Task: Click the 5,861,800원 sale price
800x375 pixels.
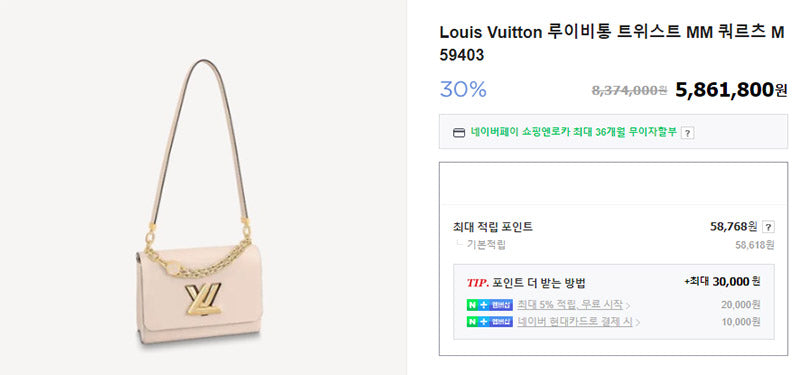Action: [731, 90]
